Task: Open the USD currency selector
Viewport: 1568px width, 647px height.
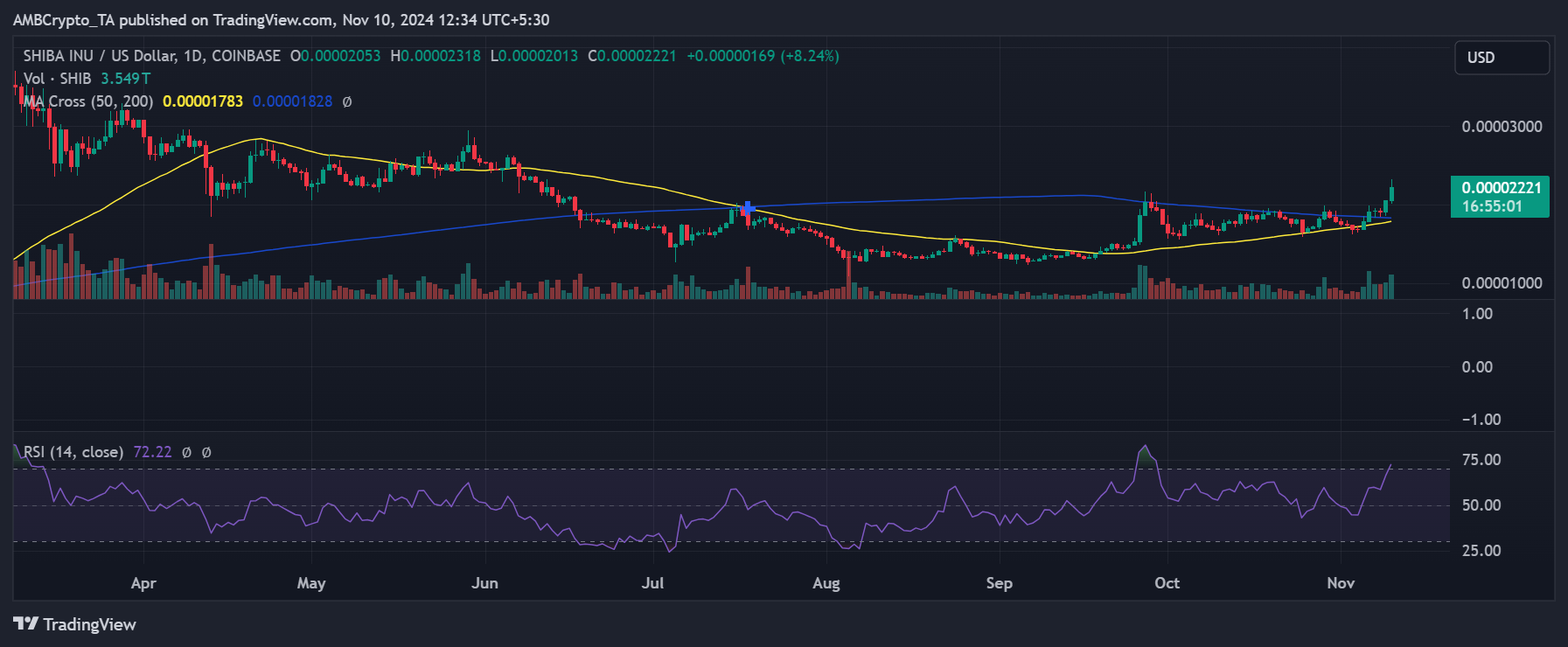Action: coord(1502,58)
